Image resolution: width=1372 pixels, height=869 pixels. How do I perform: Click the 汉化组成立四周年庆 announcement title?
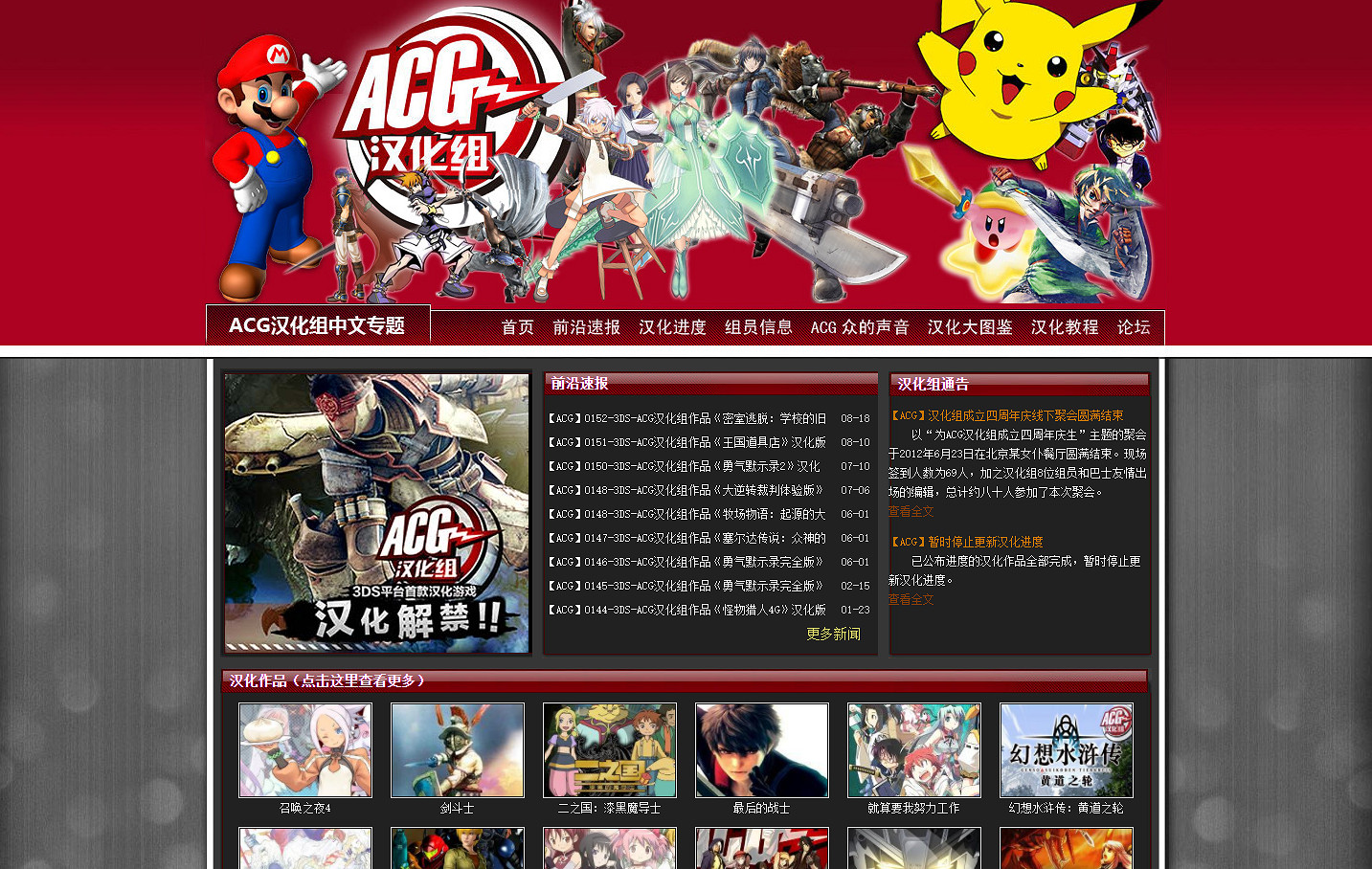tap(1007, 415)
